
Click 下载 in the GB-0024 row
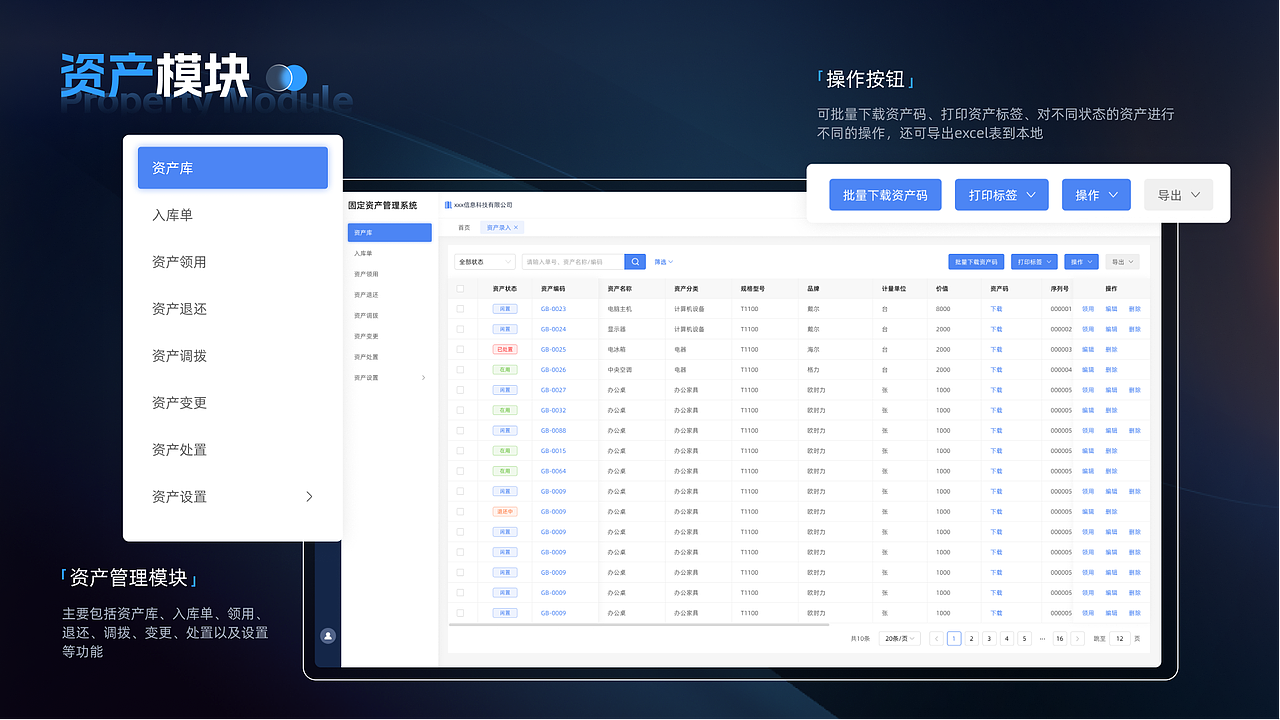996,329
